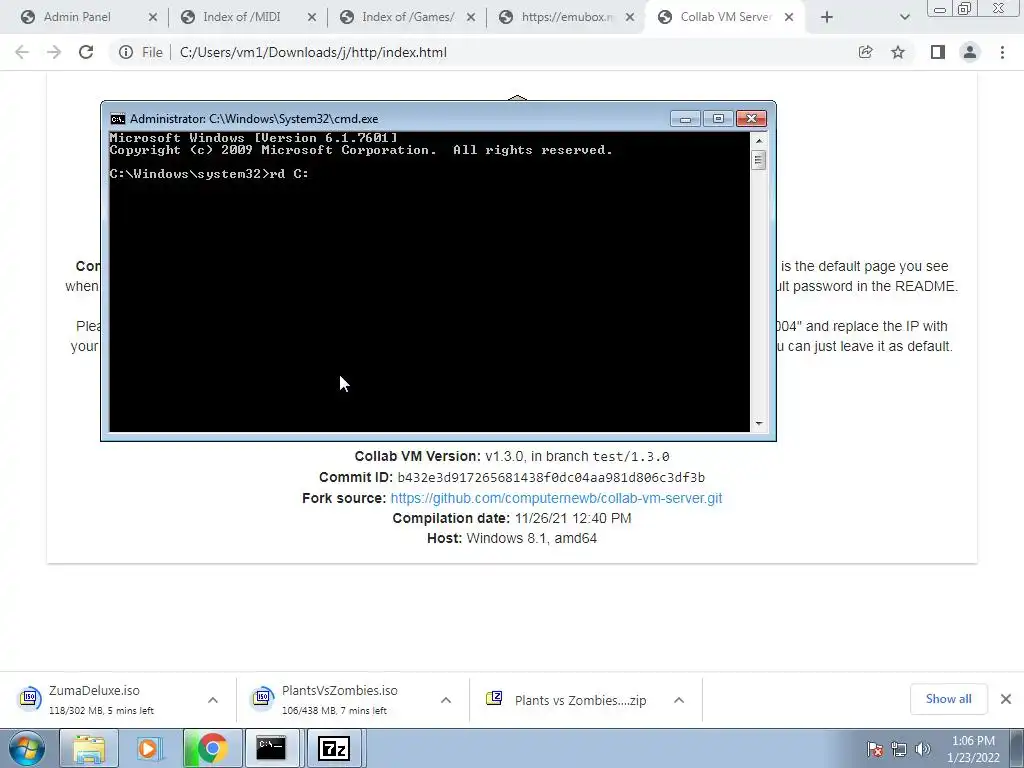Open Windows Explorer from the taskbar

(89, 748)
